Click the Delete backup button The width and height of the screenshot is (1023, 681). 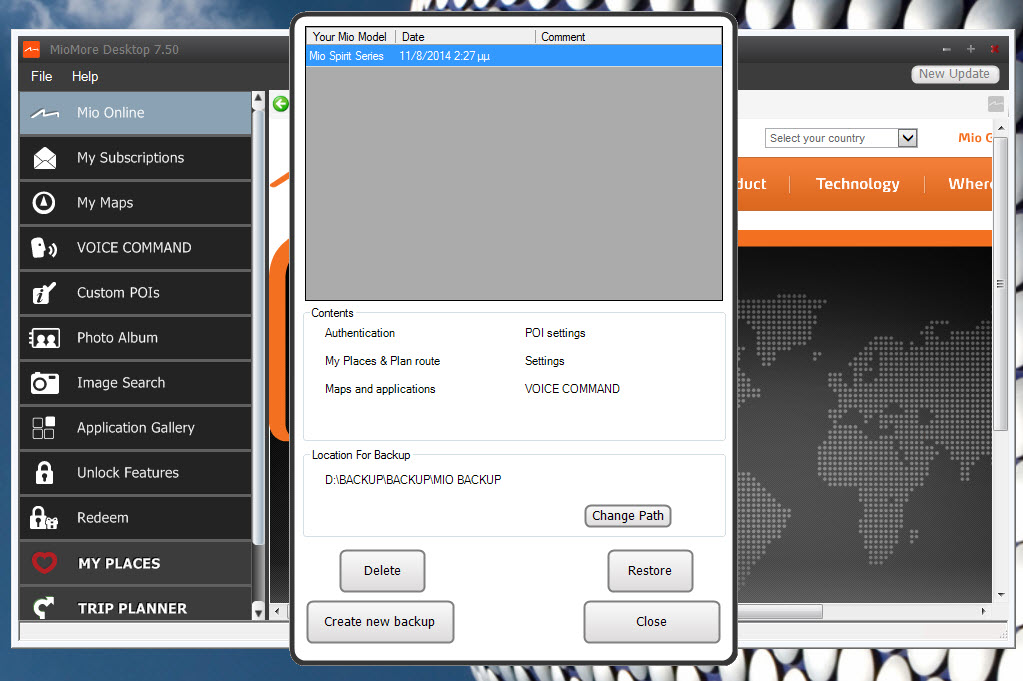(x=382, y=571)
